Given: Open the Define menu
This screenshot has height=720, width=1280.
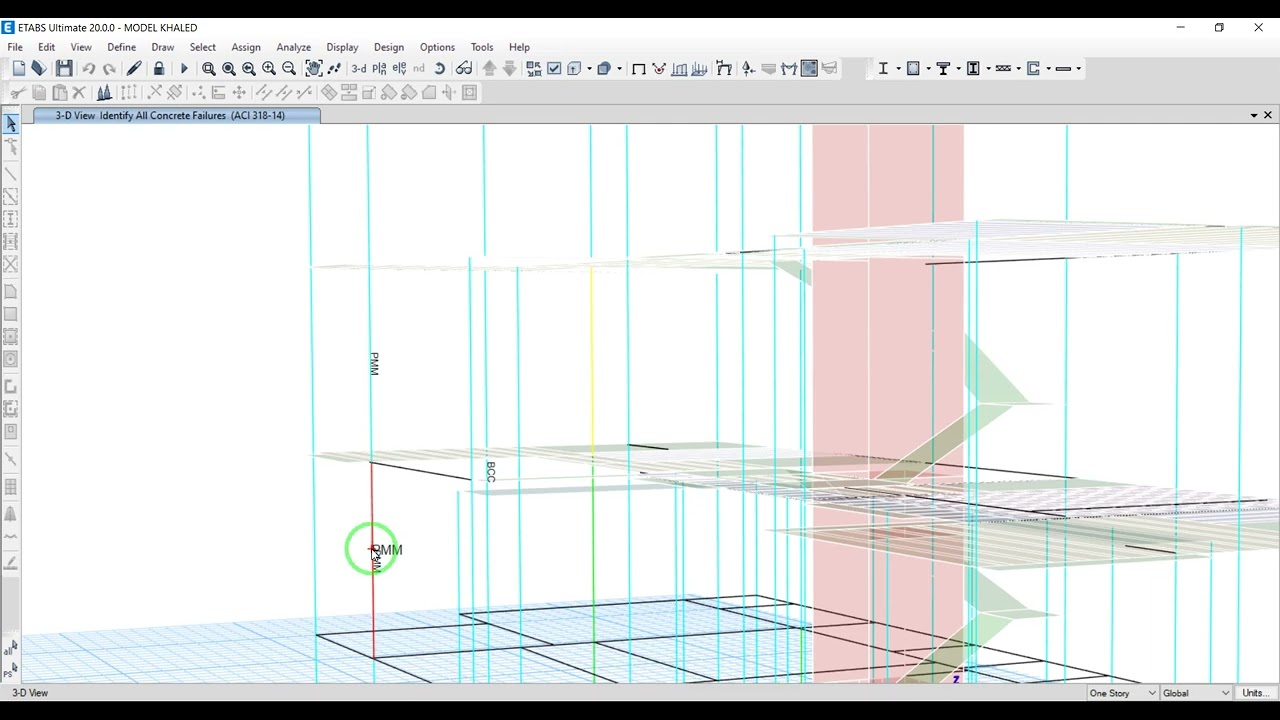Looking at the screenshot, I should (122, 47).
